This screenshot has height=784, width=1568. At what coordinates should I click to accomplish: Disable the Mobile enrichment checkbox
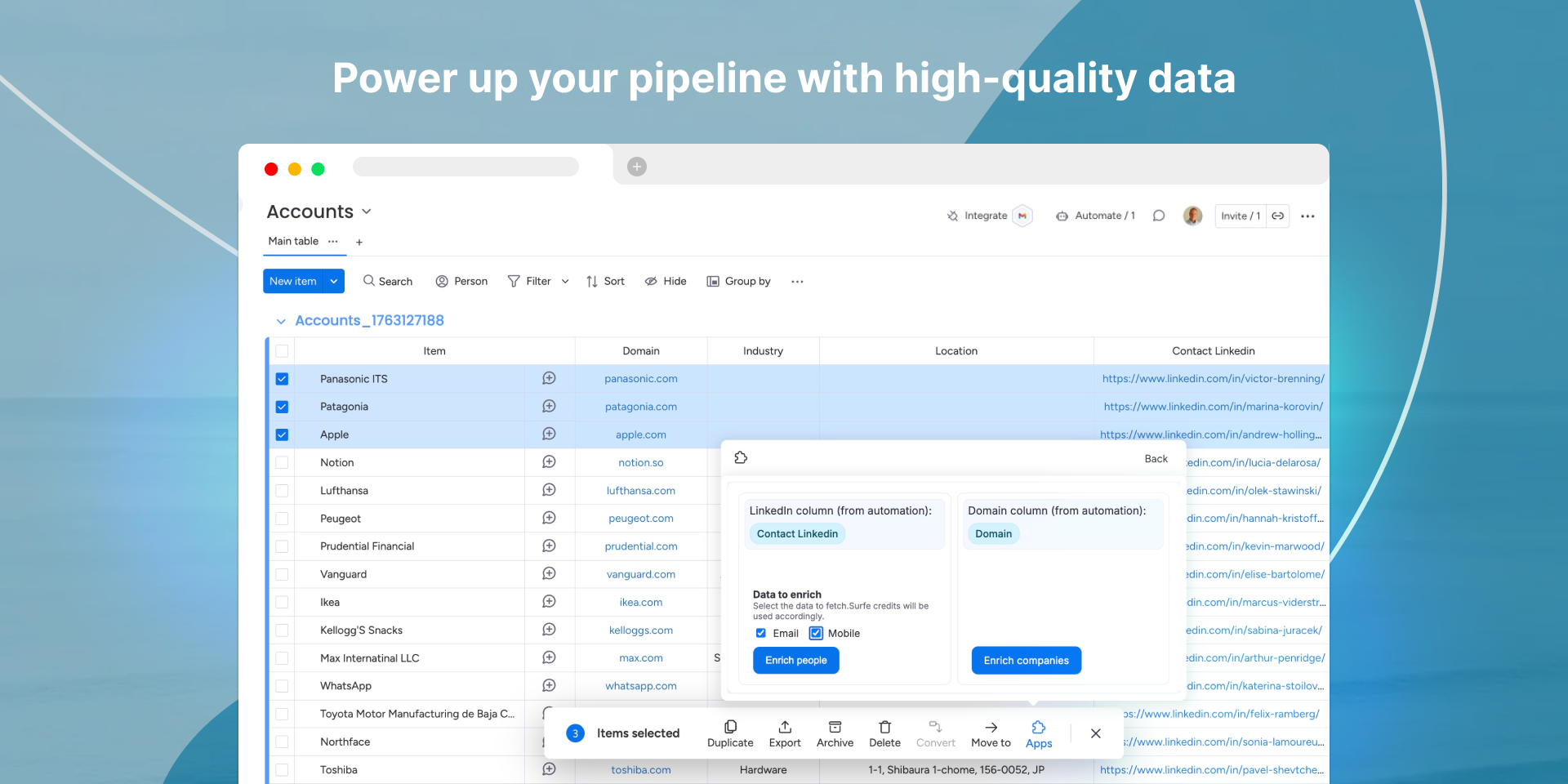(x=816, y=633)
